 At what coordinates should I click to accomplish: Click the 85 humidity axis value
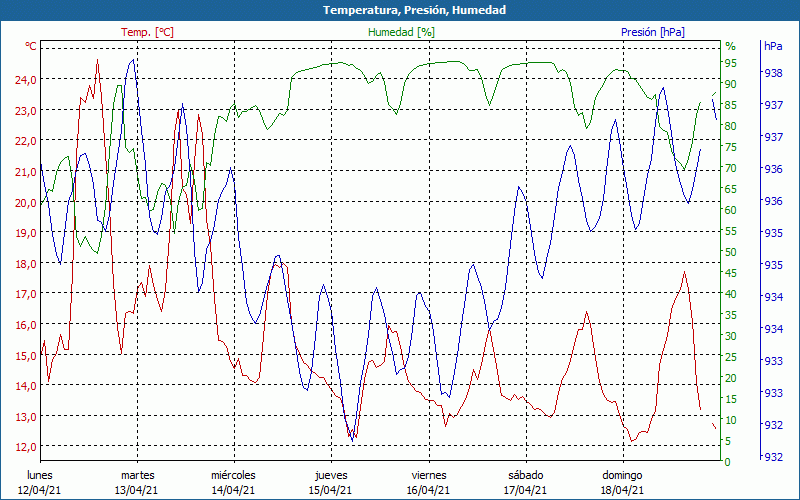click(731, 105)
